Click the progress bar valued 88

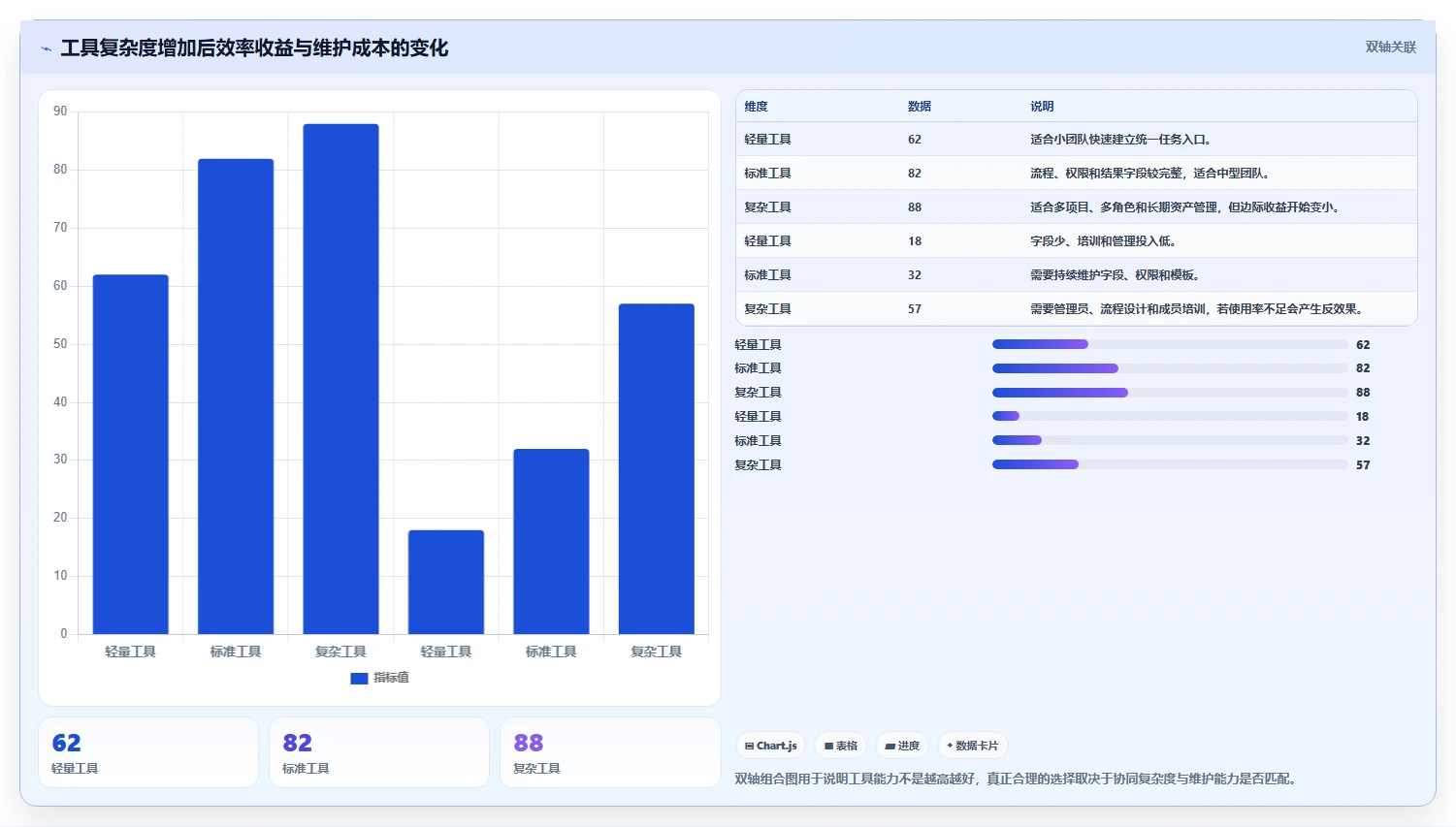click(1170, 393)
